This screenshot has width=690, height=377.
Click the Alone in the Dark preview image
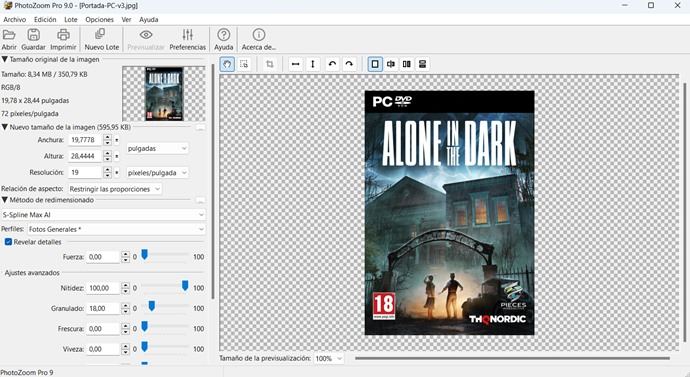click(449, 213)
